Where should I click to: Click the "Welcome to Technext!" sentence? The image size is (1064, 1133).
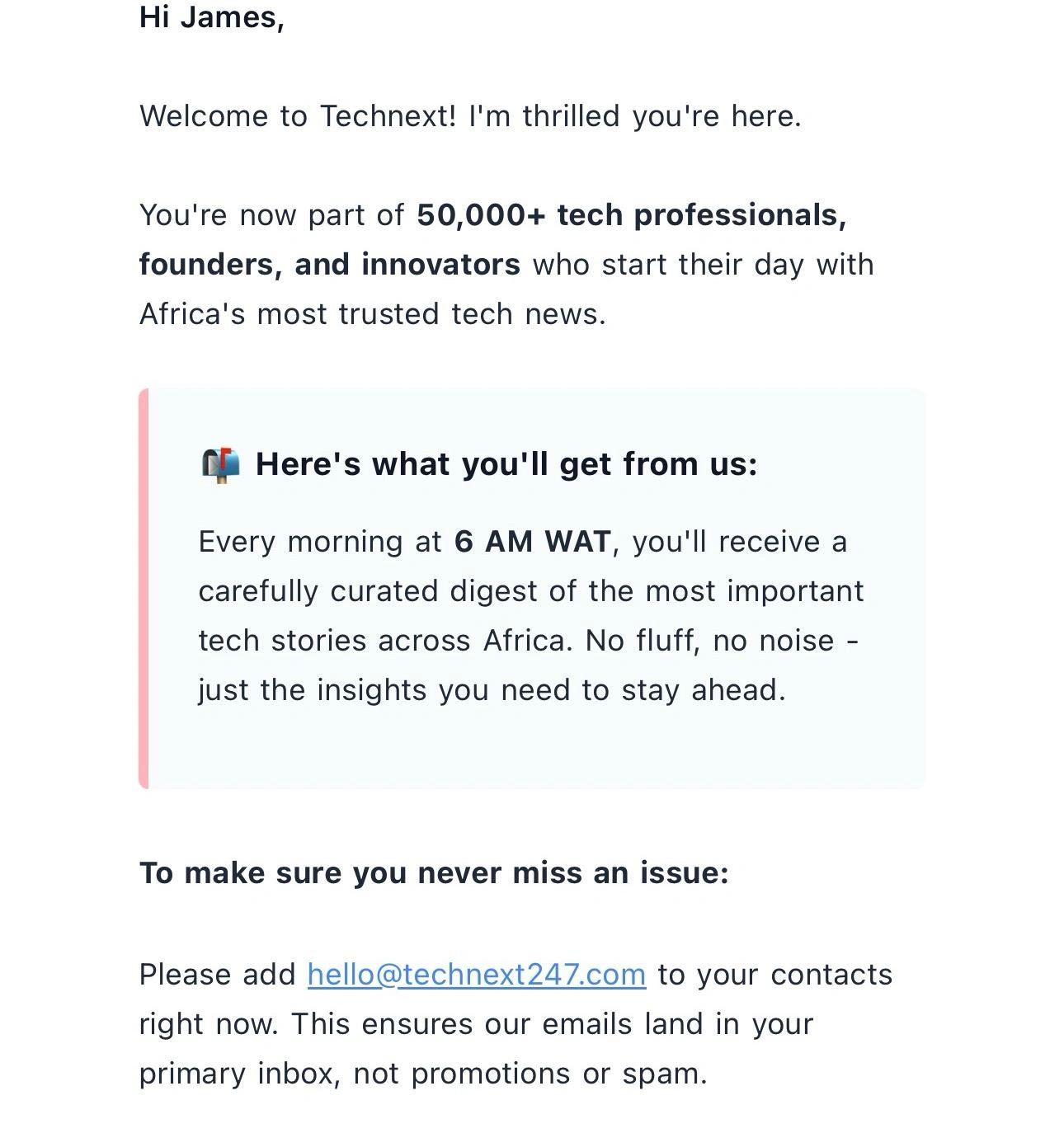[297, 116]
